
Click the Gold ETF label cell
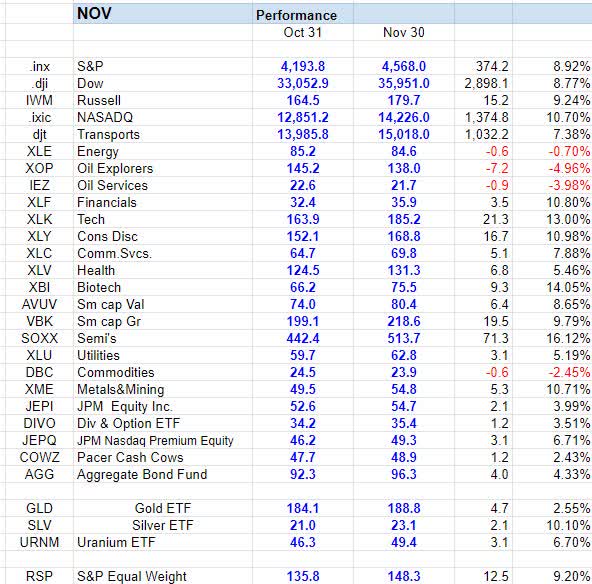(x=163, y=508)
